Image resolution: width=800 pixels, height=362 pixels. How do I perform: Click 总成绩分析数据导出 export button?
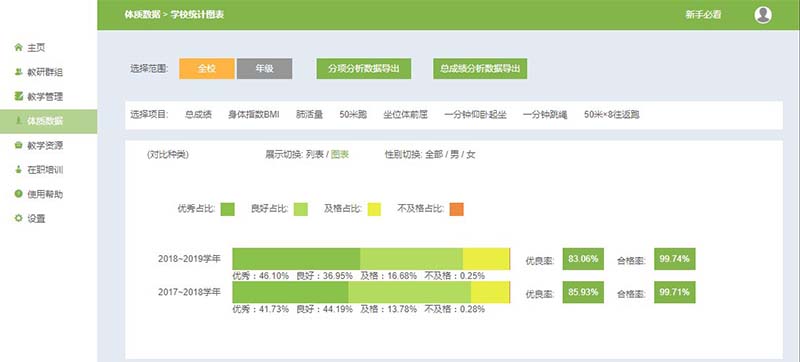point(480,68)
